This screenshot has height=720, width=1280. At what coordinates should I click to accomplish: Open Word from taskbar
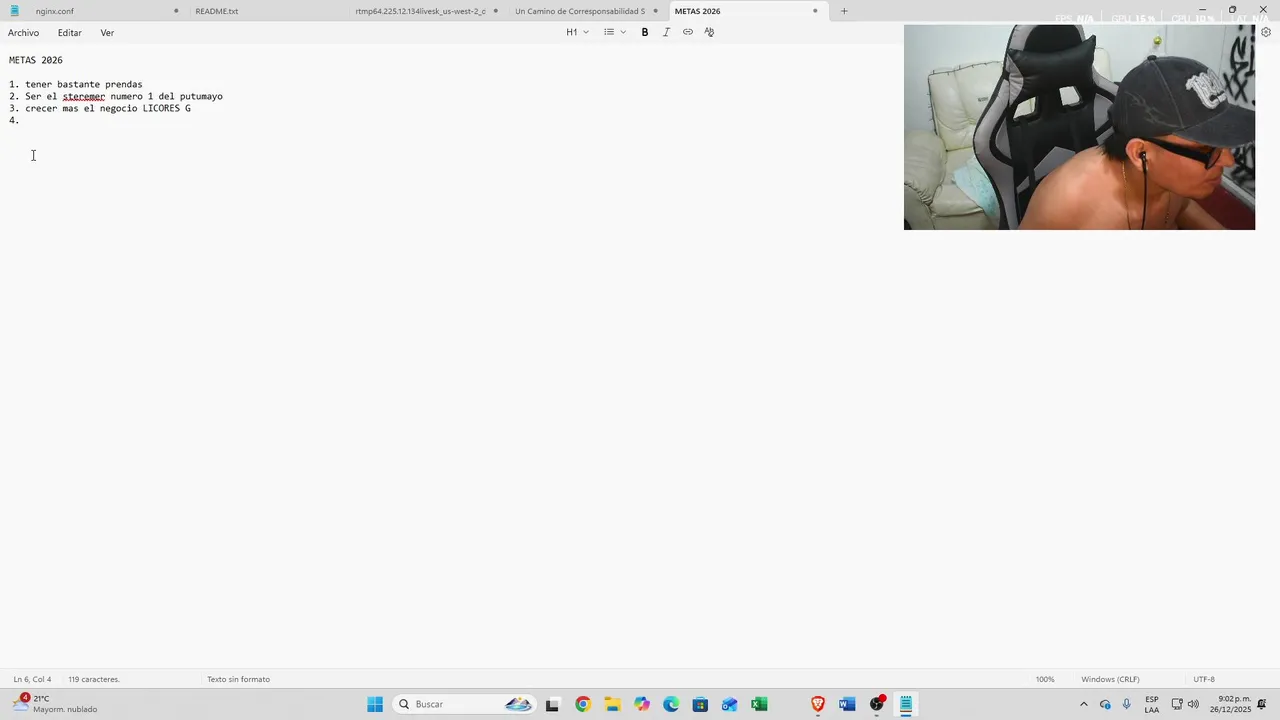click(847, 704)
